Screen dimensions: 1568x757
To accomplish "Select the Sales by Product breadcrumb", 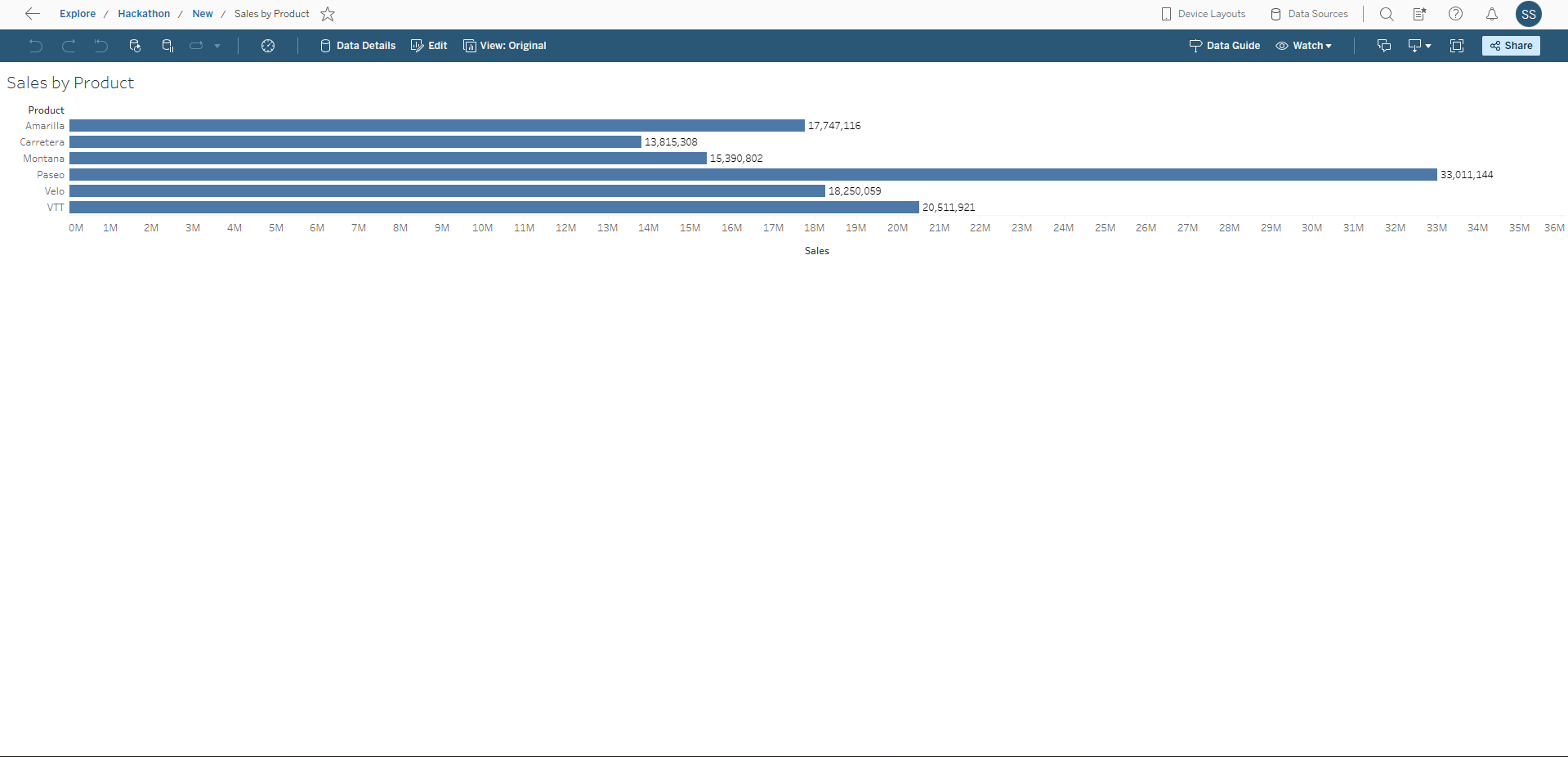I will coord(272,14).
